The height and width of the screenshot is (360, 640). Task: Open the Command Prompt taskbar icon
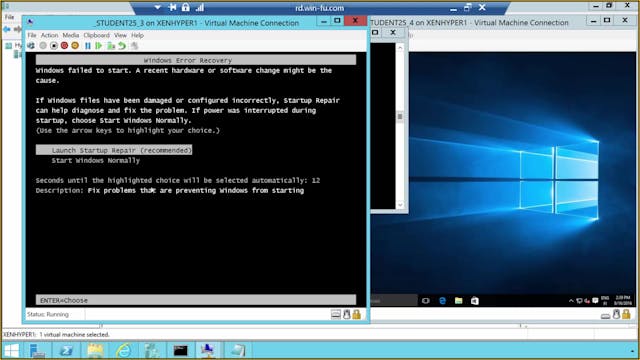tap(181, 351)
